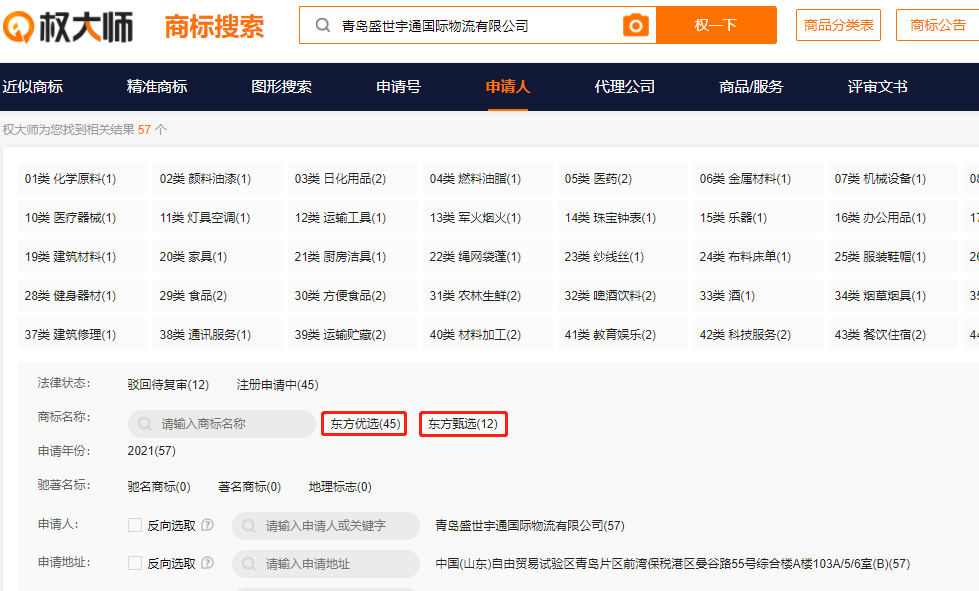The image size is (979, 591).
Task: Select category 33类 酒(1)
Action: (757, 295)
